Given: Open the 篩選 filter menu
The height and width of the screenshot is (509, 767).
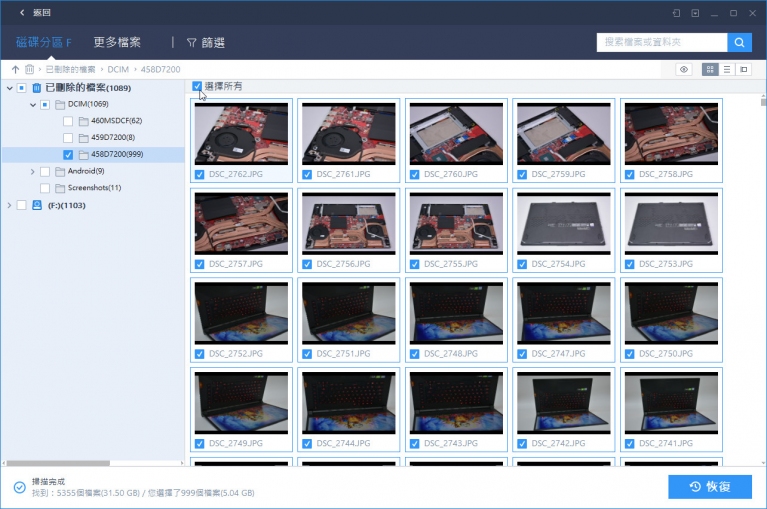Looking at the screenshot, I should pyautogui.click(x=205, y=43).
